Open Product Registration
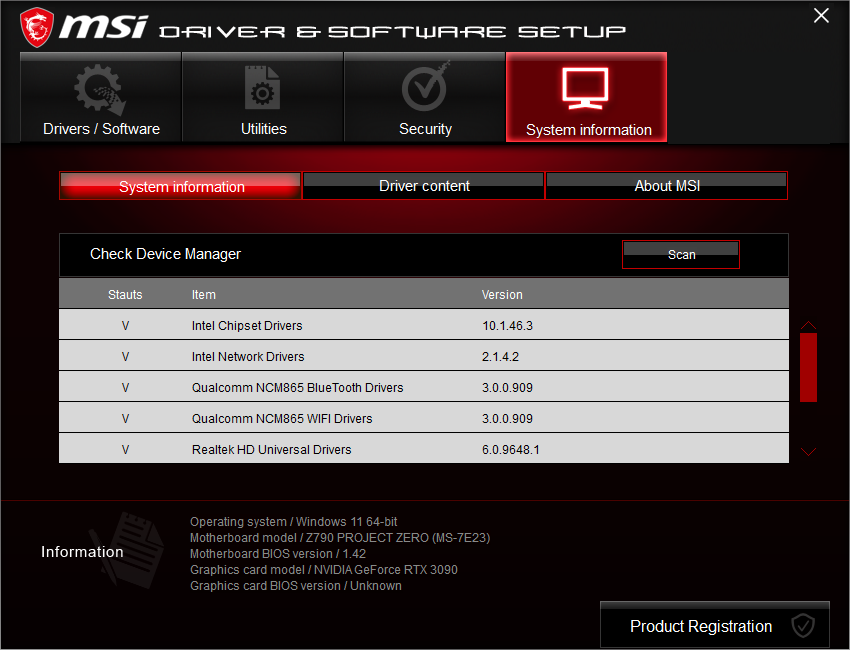 (x=700, y=625)
